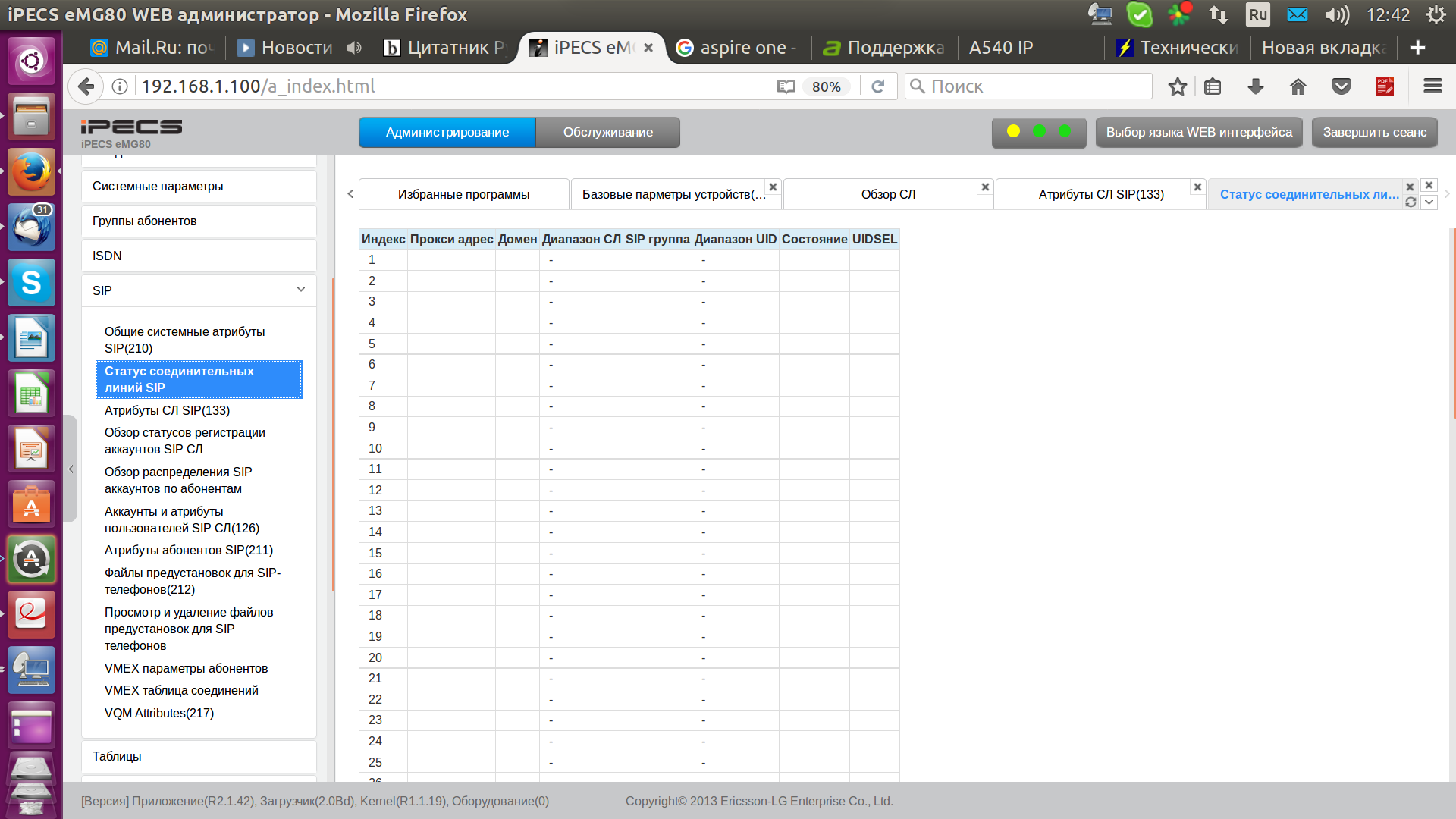Switch to the Обслуживание tab
The width and height of the screenshot is (1456, 819).
(607, 132)
